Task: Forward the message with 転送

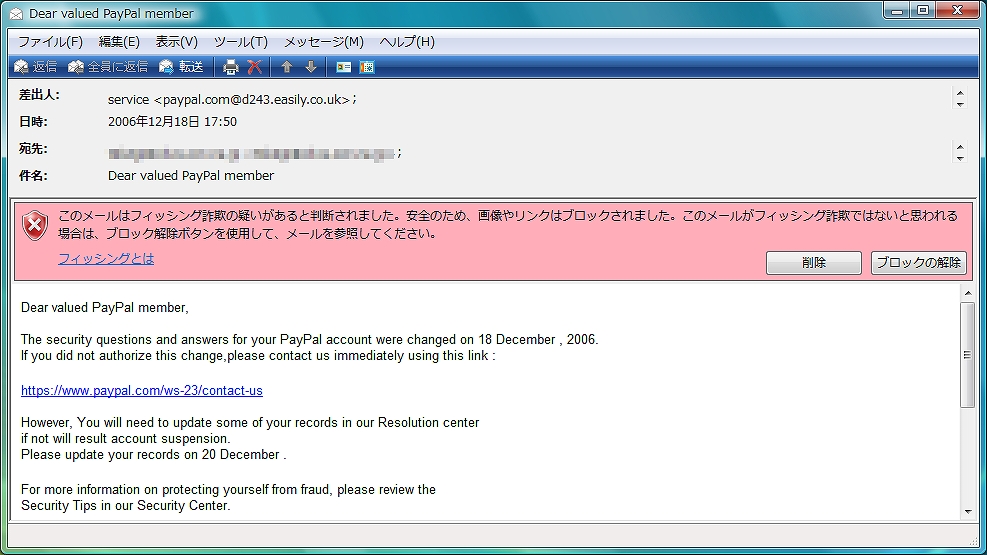Action: 181,67
